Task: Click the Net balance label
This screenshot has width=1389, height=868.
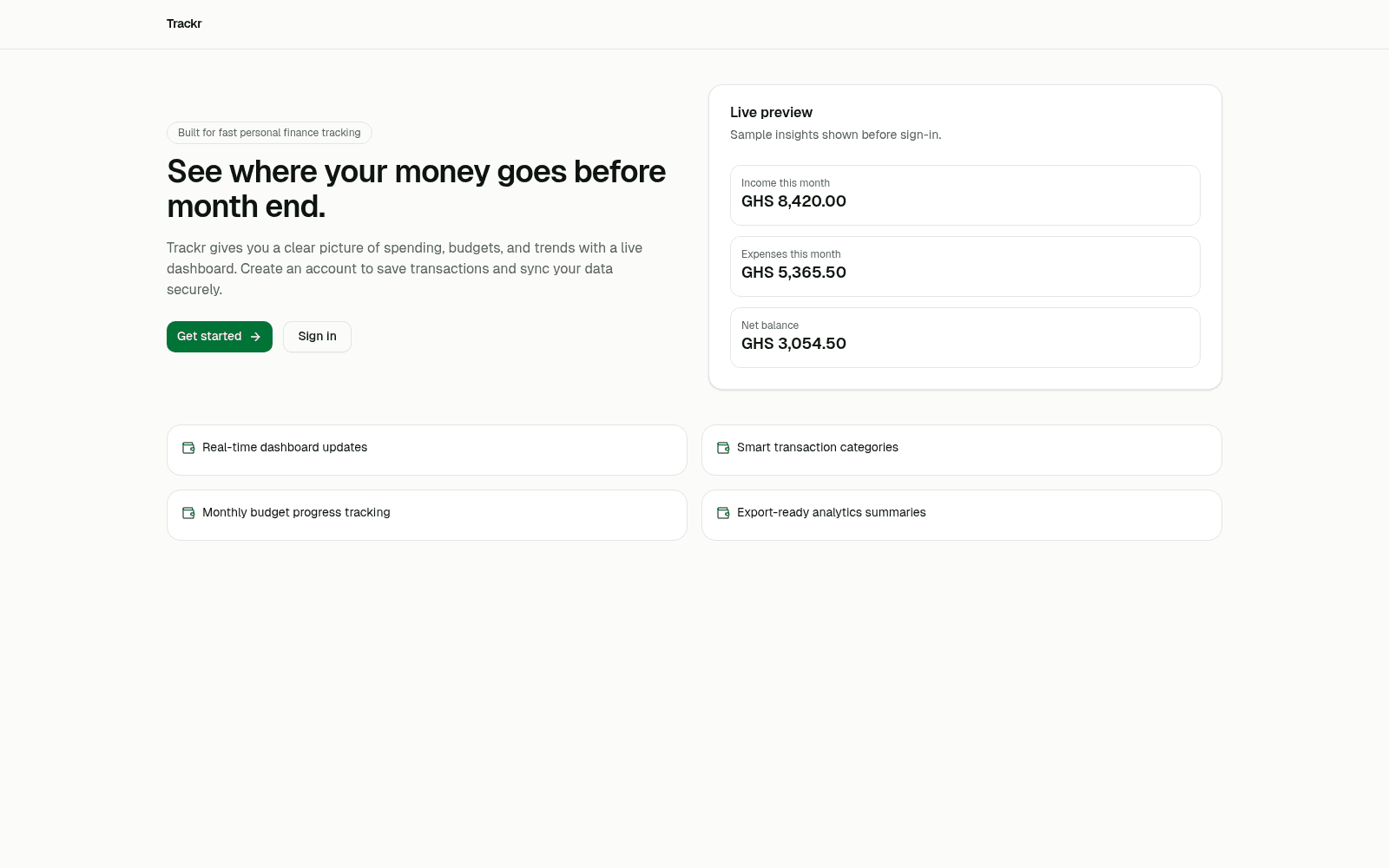Action: tap(770, 325)
